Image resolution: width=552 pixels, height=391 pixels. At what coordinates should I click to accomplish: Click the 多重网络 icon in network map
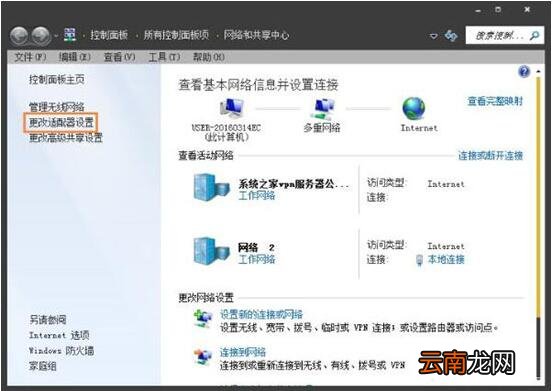[322, 109]
